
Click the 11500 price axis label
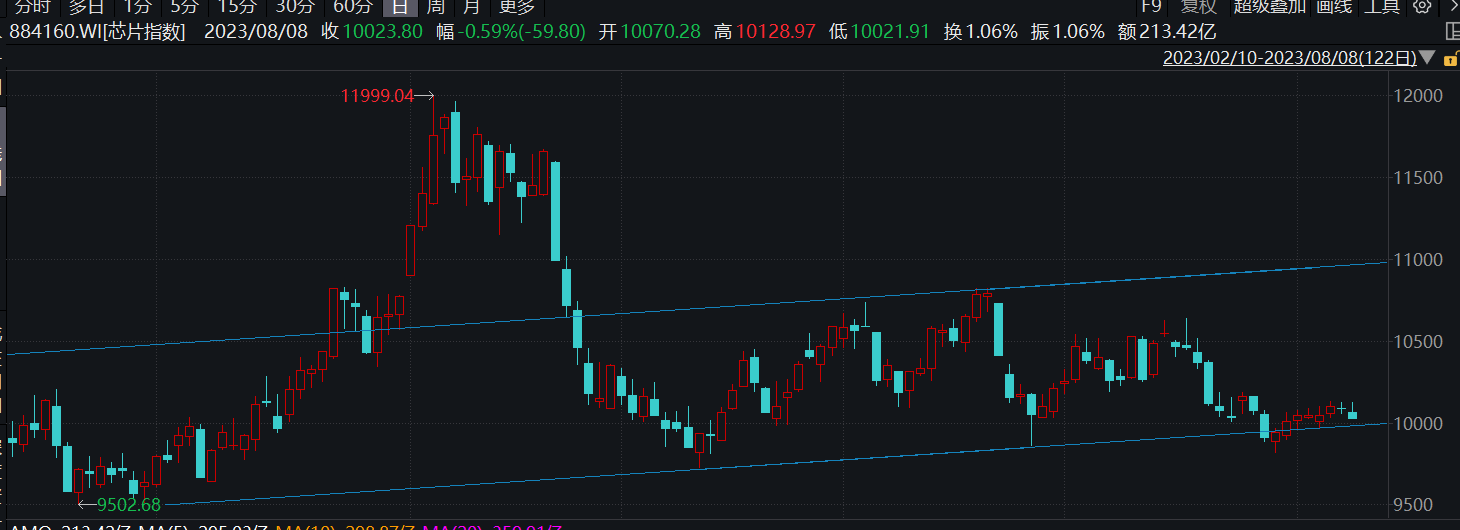[1420, 178]
